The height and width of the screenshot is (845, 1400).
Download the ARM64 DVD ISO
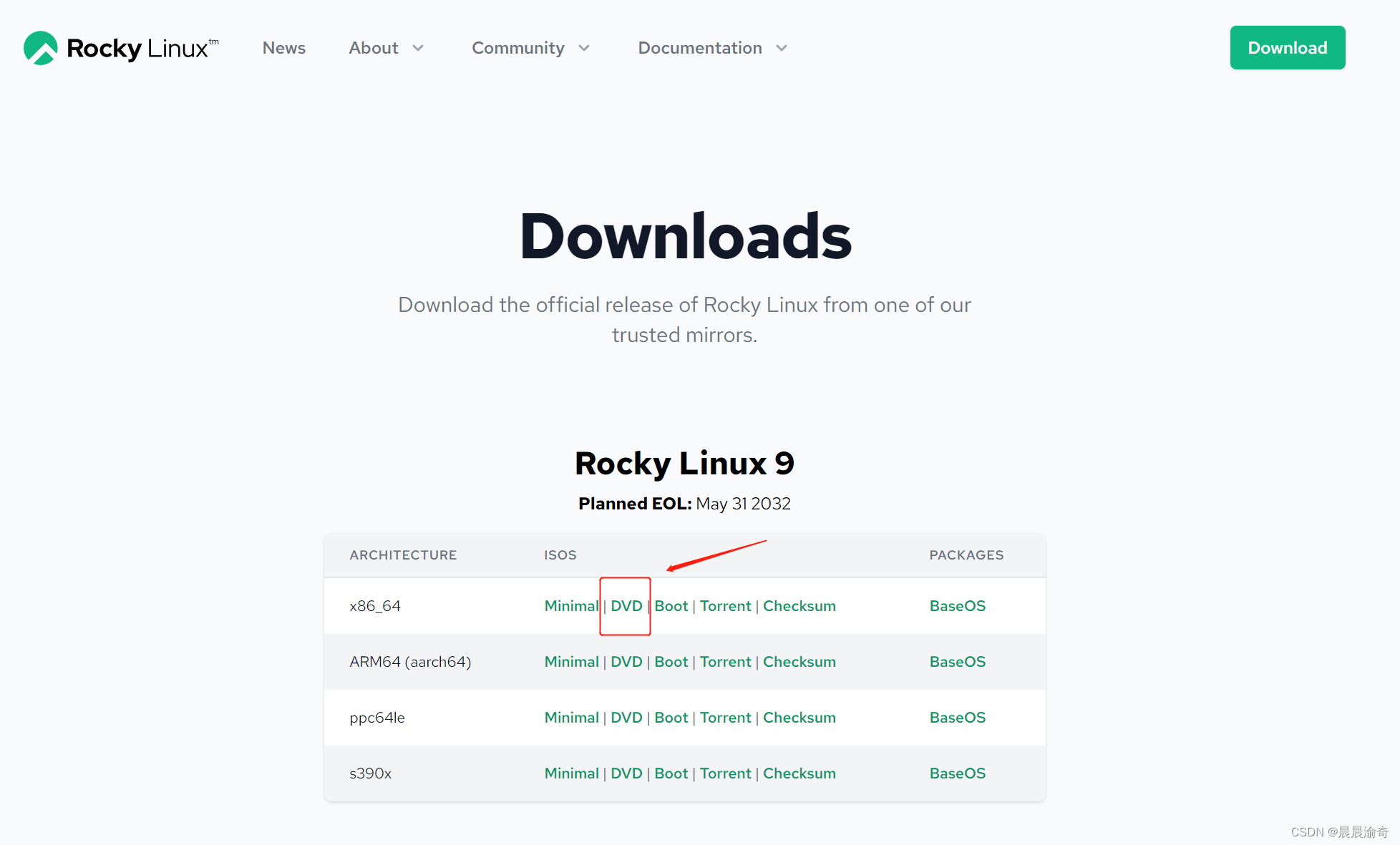coord(626,662)
